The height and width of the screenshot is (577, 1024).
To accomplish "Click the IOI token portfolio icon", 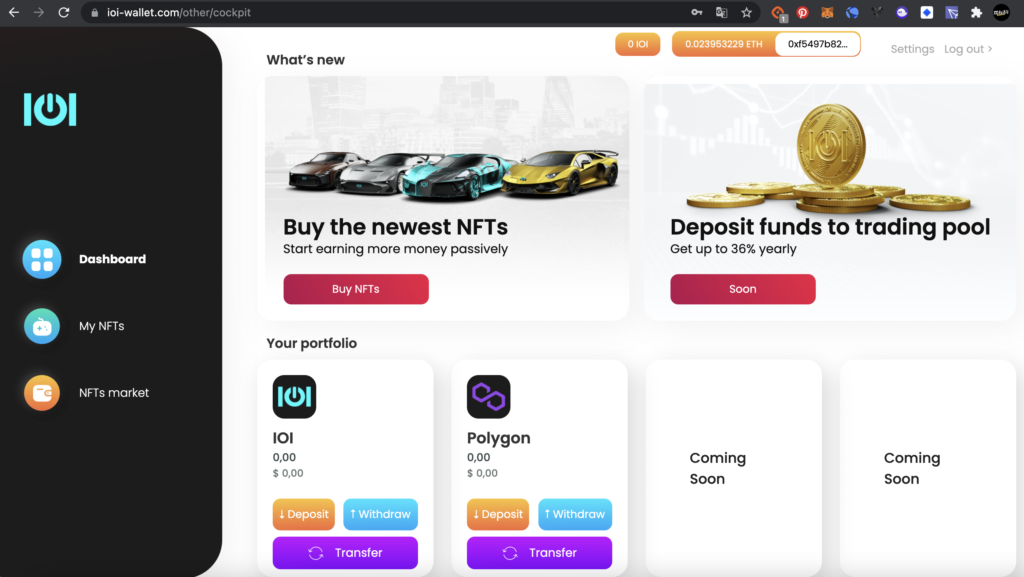I will (294, 396).
